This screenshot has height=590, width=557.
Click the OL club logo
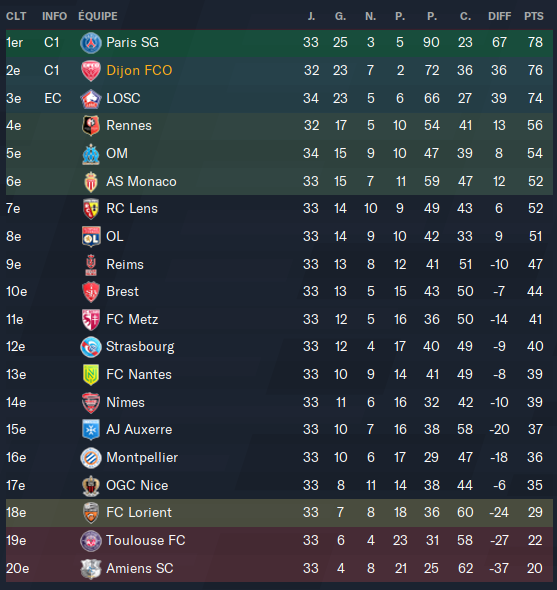(91, 237)
